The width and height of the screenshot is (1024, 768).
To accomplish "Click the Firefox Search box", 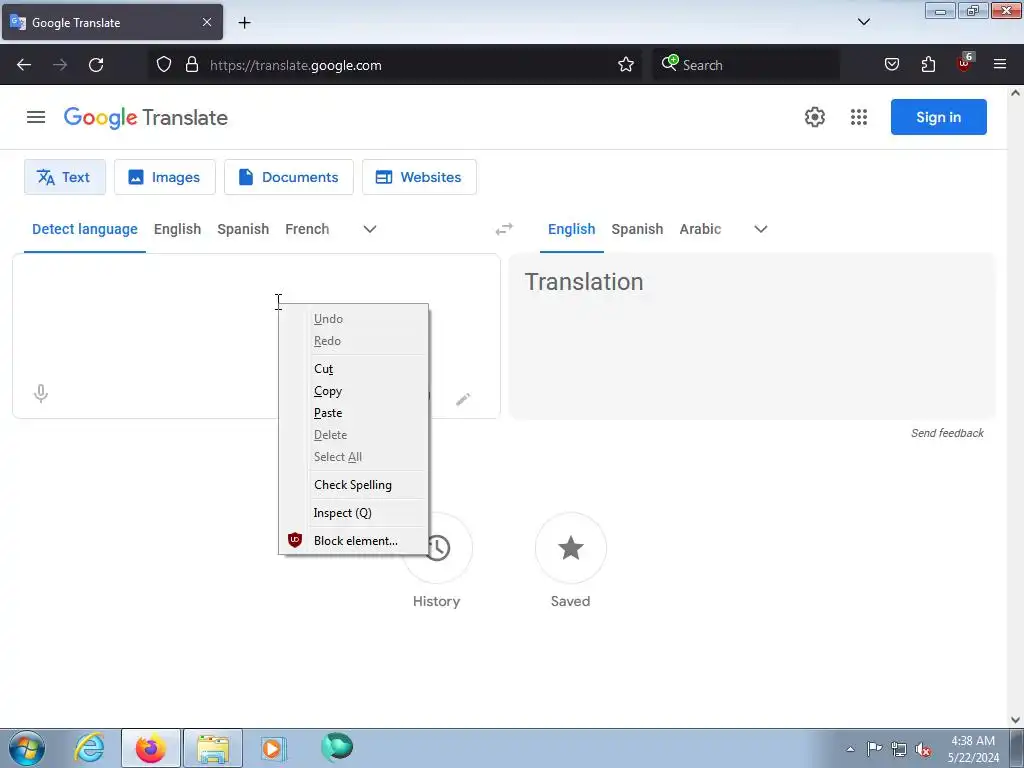I will tap(746, 65).
